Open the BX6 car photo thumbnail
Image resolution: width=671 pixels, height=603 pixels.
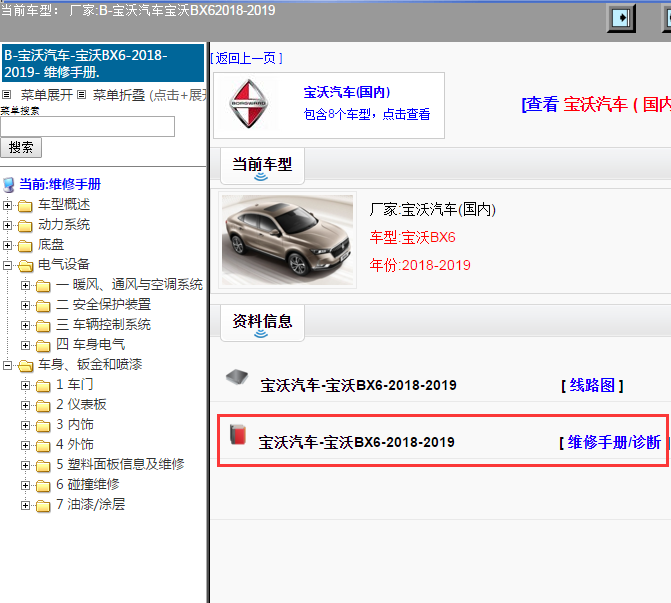pos(288,240)
